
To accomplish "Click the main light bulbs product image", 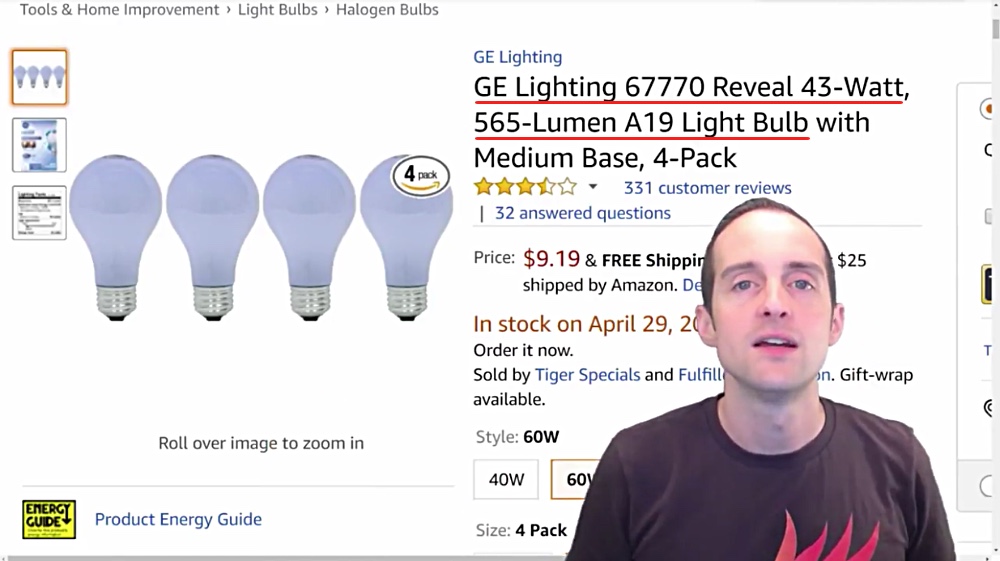I will (261, 237).
